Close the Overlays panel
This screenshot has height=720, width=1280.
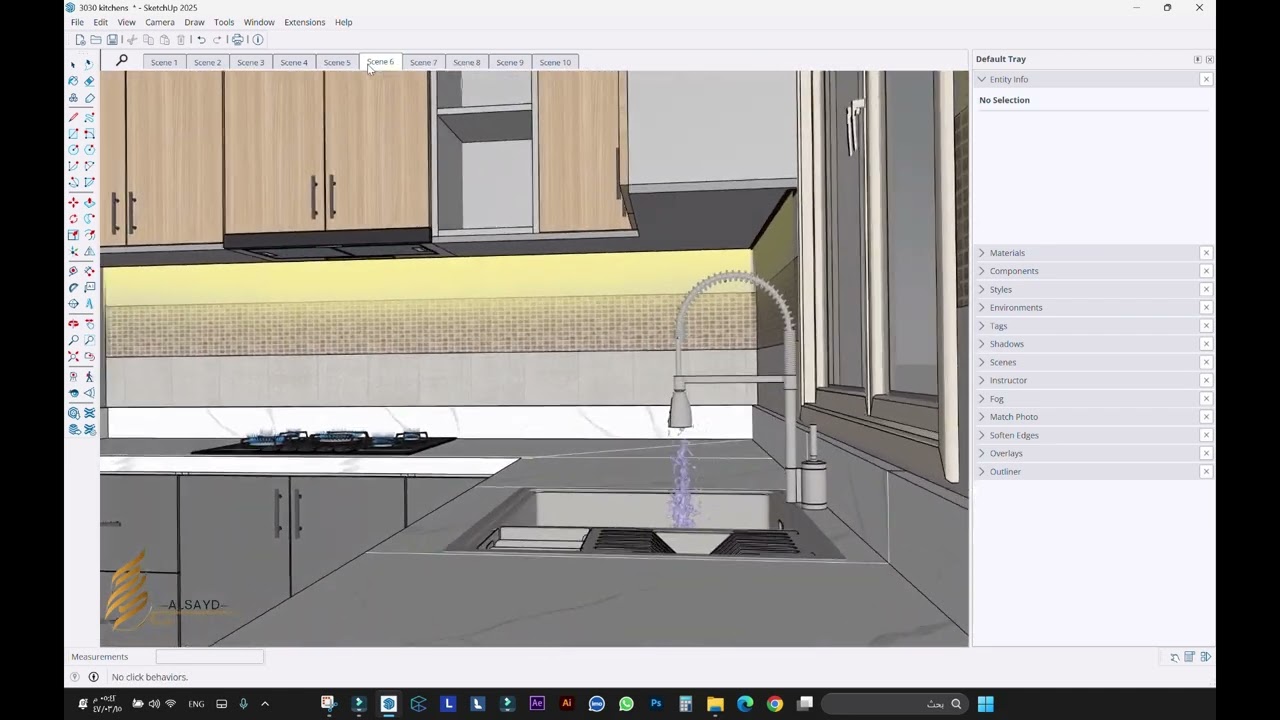pos(1206,453)
